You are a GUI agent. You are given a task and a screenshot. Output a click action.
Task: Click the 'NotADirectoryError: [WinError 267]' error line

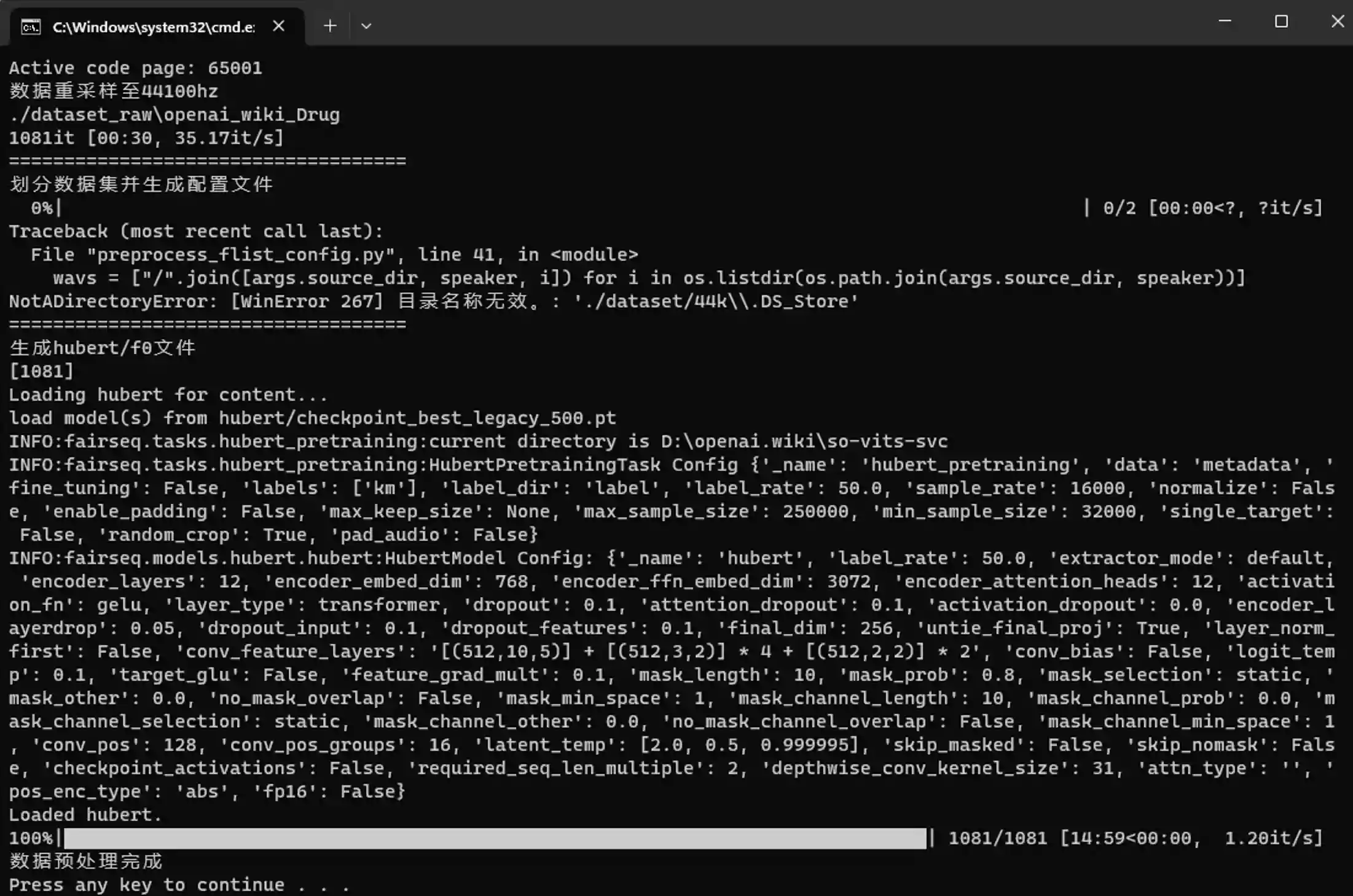coord(433,302)
